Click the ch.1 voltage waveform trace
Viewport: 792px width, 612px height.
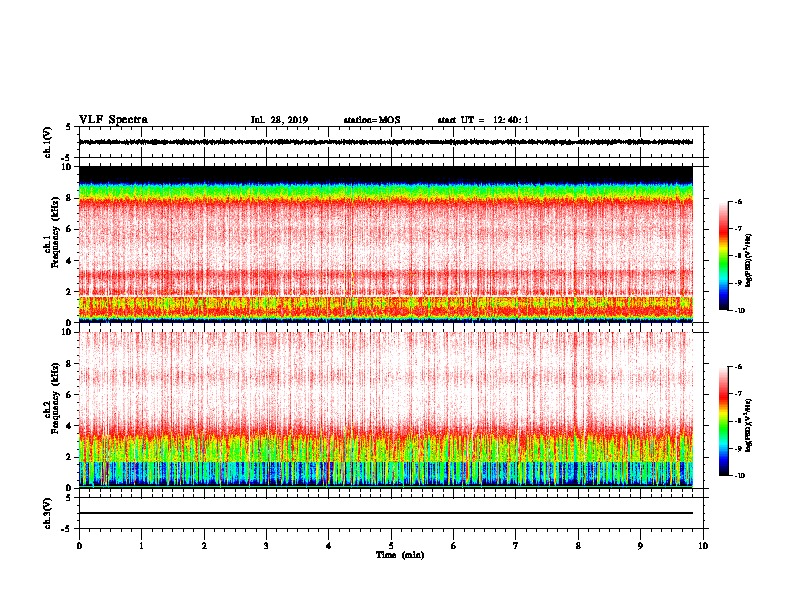pyautogui.click(x=385, y=142)
